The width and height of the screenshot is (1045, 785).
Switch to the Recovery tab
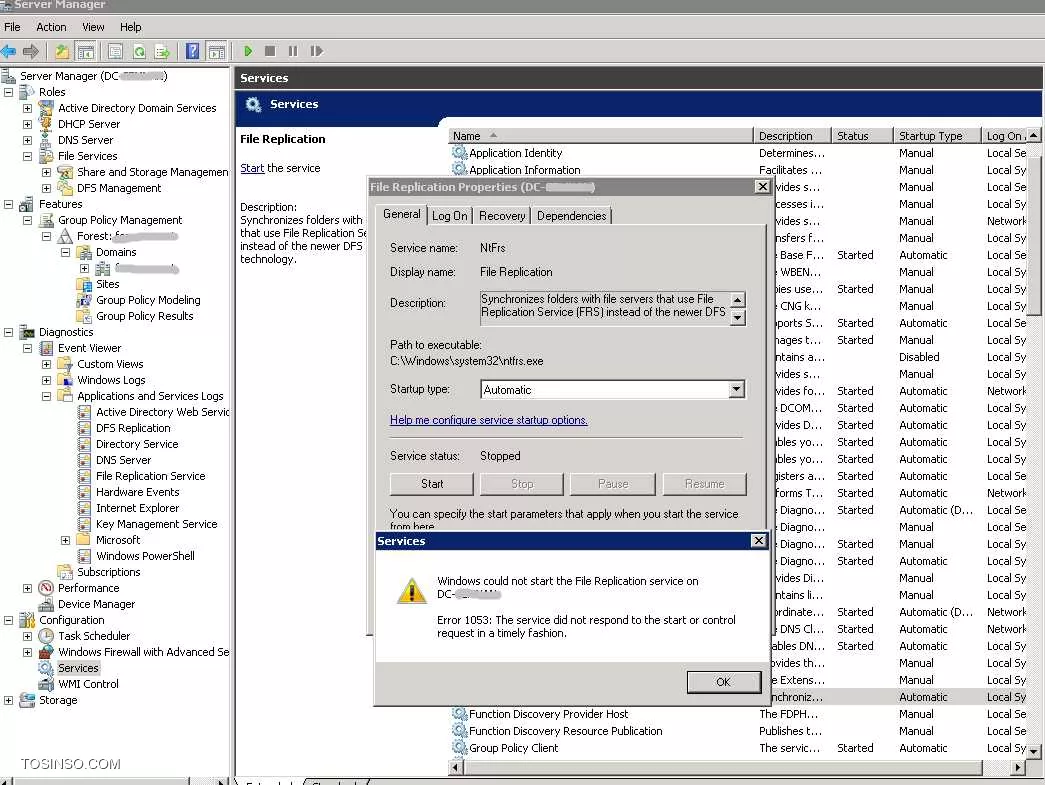click(502, 216)
